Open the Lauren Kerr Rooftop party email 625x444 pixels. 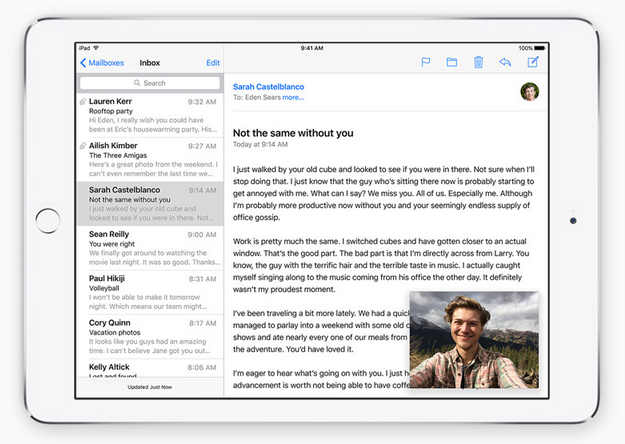click(x=150, y=115)
